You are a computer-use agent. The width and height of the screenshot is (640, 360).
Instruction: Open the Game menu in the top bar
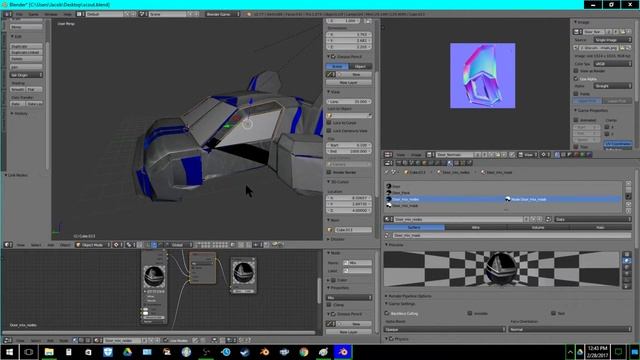pos(33,14)
